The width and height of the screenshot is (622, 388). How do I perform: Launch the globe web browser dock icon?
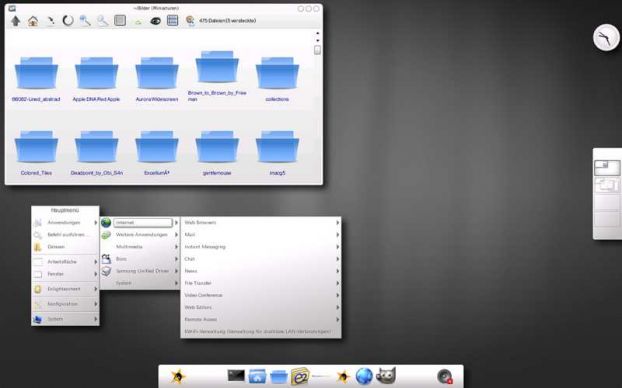tap(364, 376)
